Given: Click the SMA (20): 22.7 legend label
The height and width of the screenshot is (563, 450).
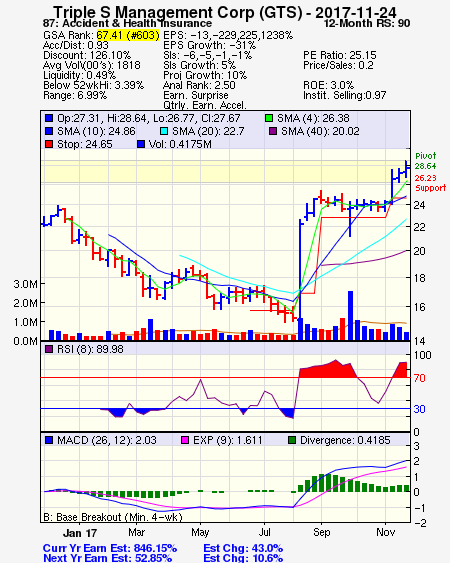Looking at the screenshot, I should [208, 131].
